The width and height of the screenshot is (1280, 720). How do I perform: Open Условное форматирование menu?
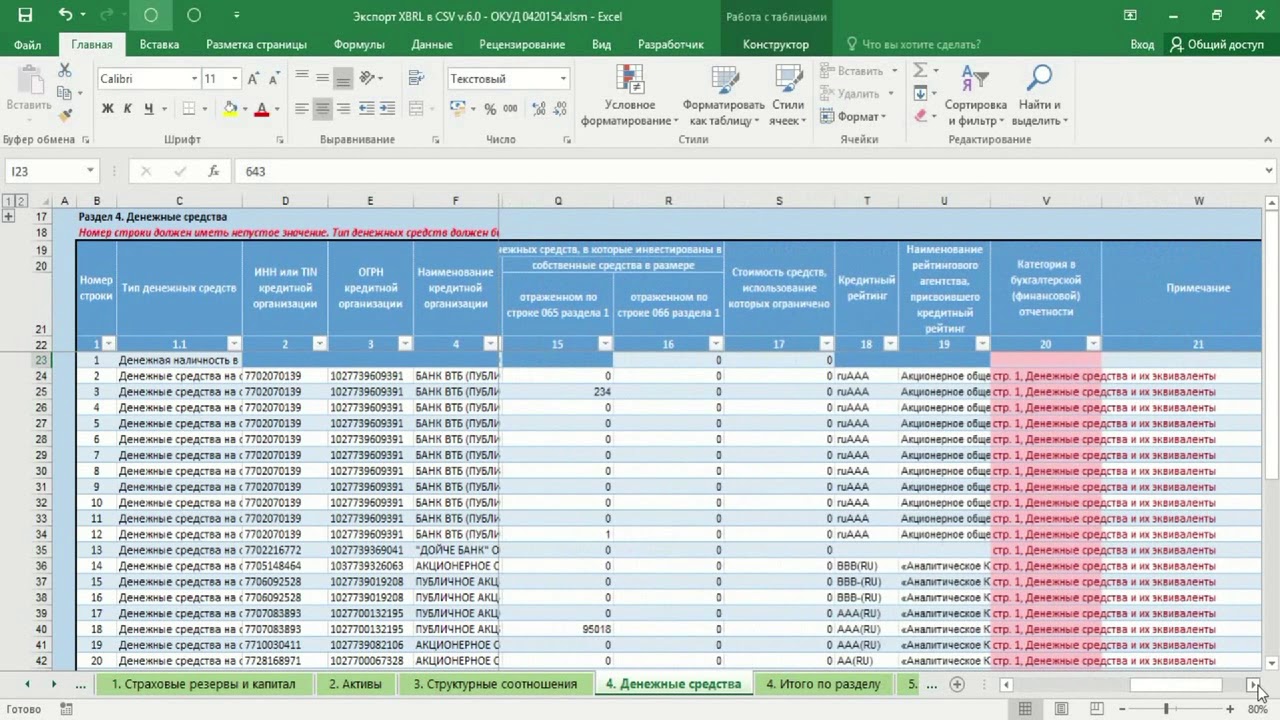click(630, 97)
